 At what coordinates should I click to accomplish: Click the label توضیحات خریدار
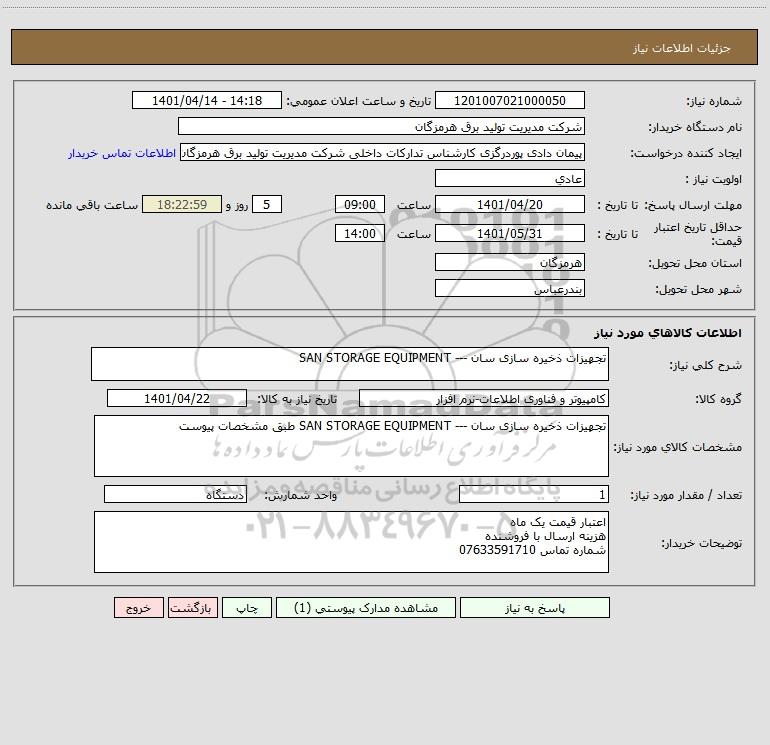[702, 543]
